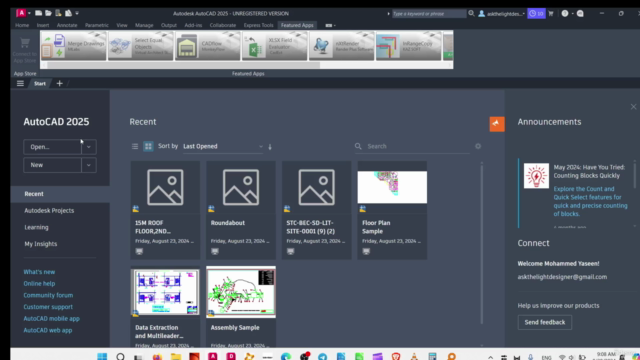Image resolution: width=640 pixels, height=360 pixels.
Task: Click the Help question mark icon
Action: (x=564, y=13)
